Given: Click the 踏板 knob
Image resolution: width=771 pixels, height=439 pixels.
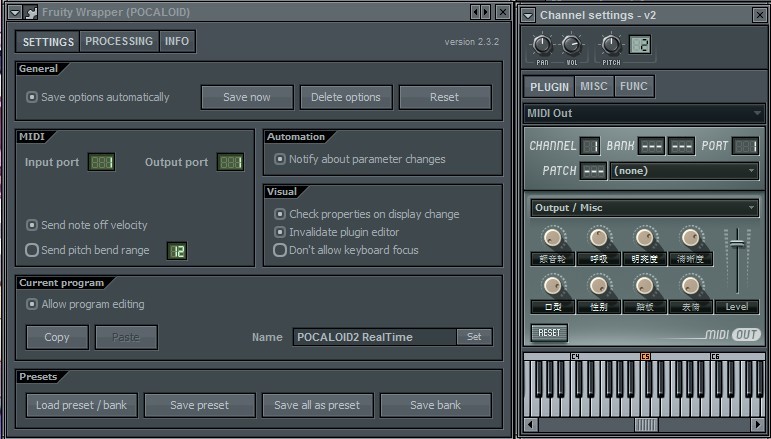Looking at the screenshot, I should click(644, 286).
